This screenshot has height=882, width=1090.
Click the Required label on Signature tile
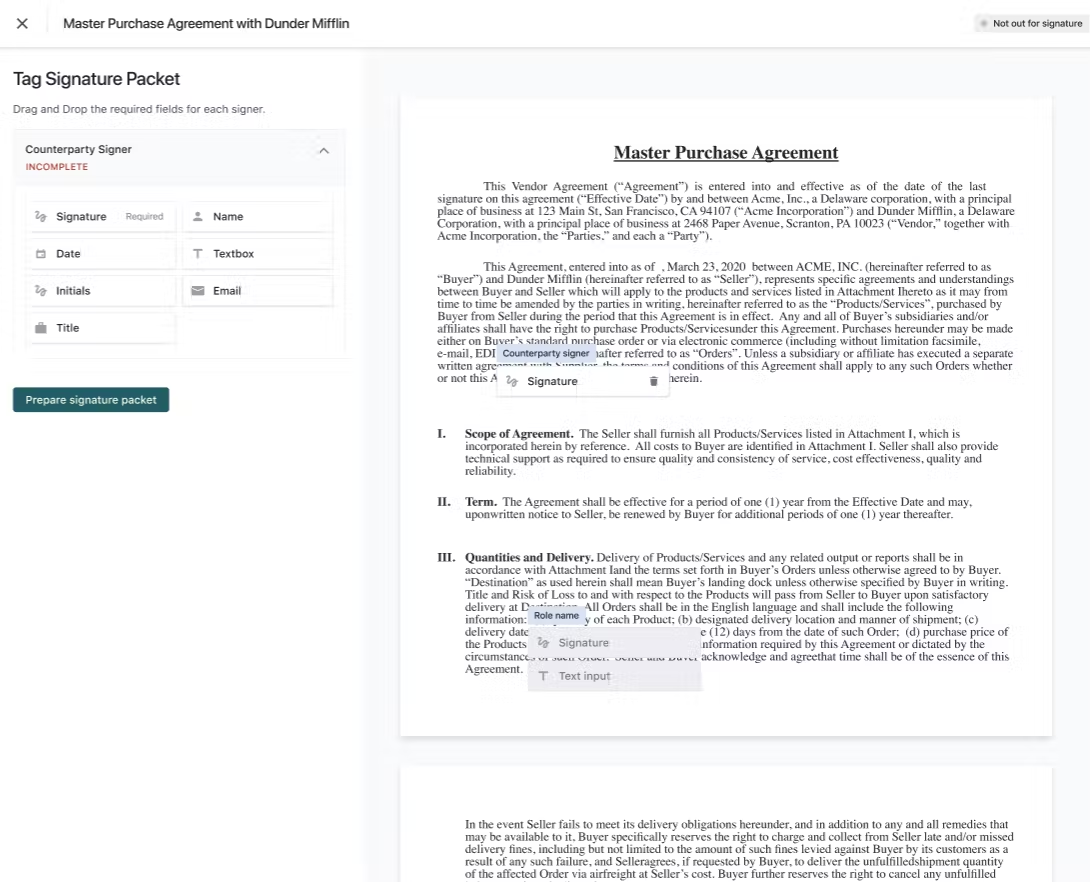(x=145, y=216)
